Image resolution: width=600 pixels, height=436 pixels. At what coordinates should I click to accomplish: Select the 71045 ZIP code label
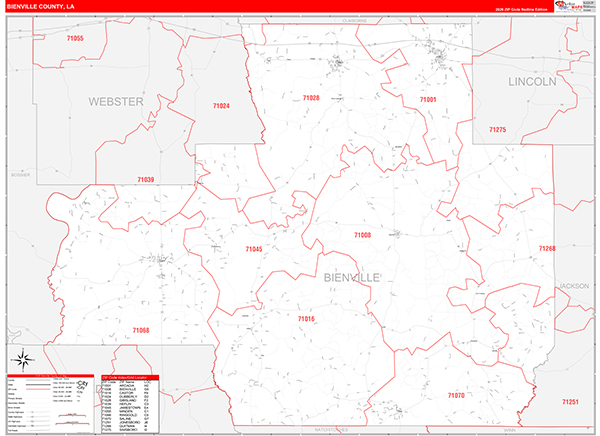click(x=254, y=249)
